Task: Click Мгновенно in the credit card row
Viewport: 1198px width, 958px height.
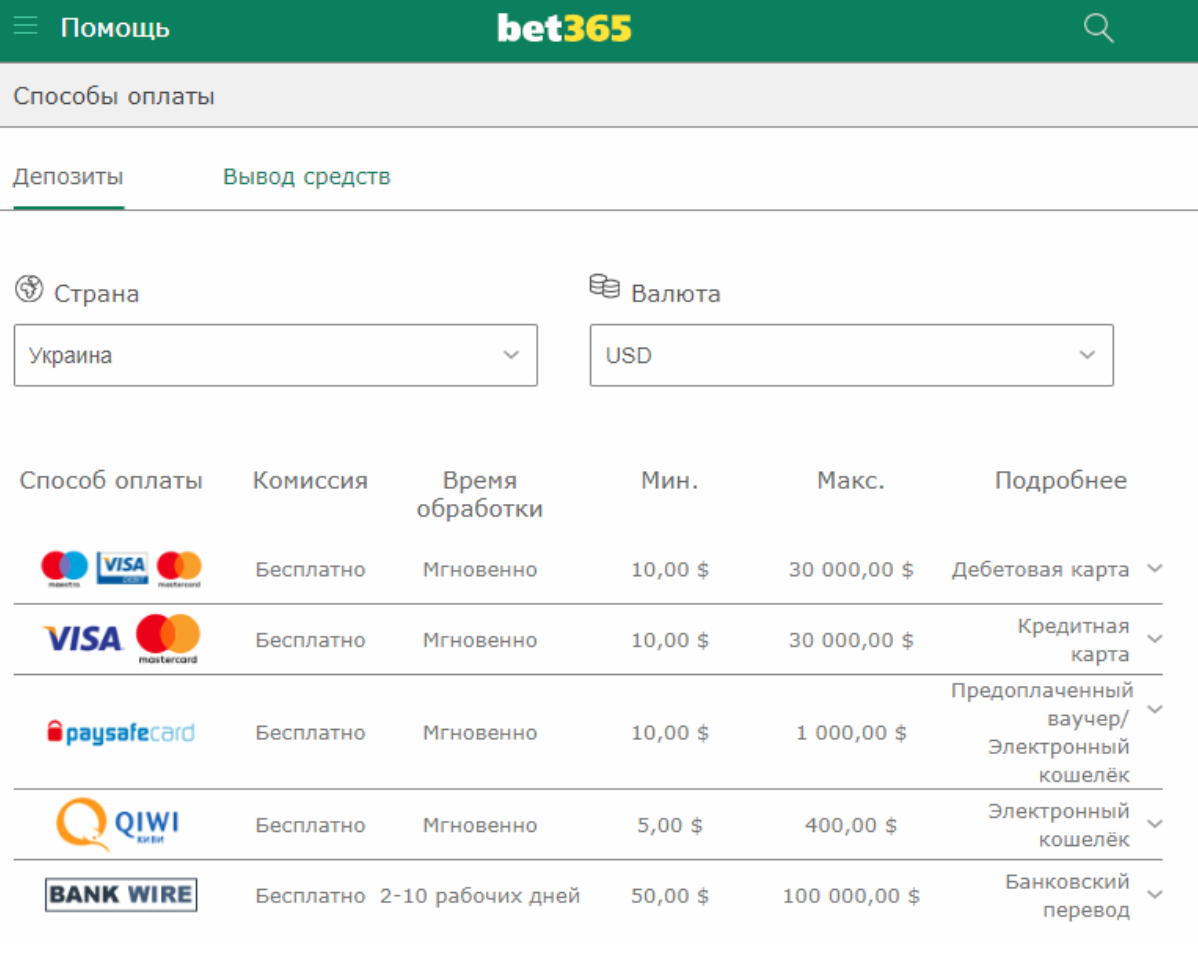Action: tap(480, 640)
